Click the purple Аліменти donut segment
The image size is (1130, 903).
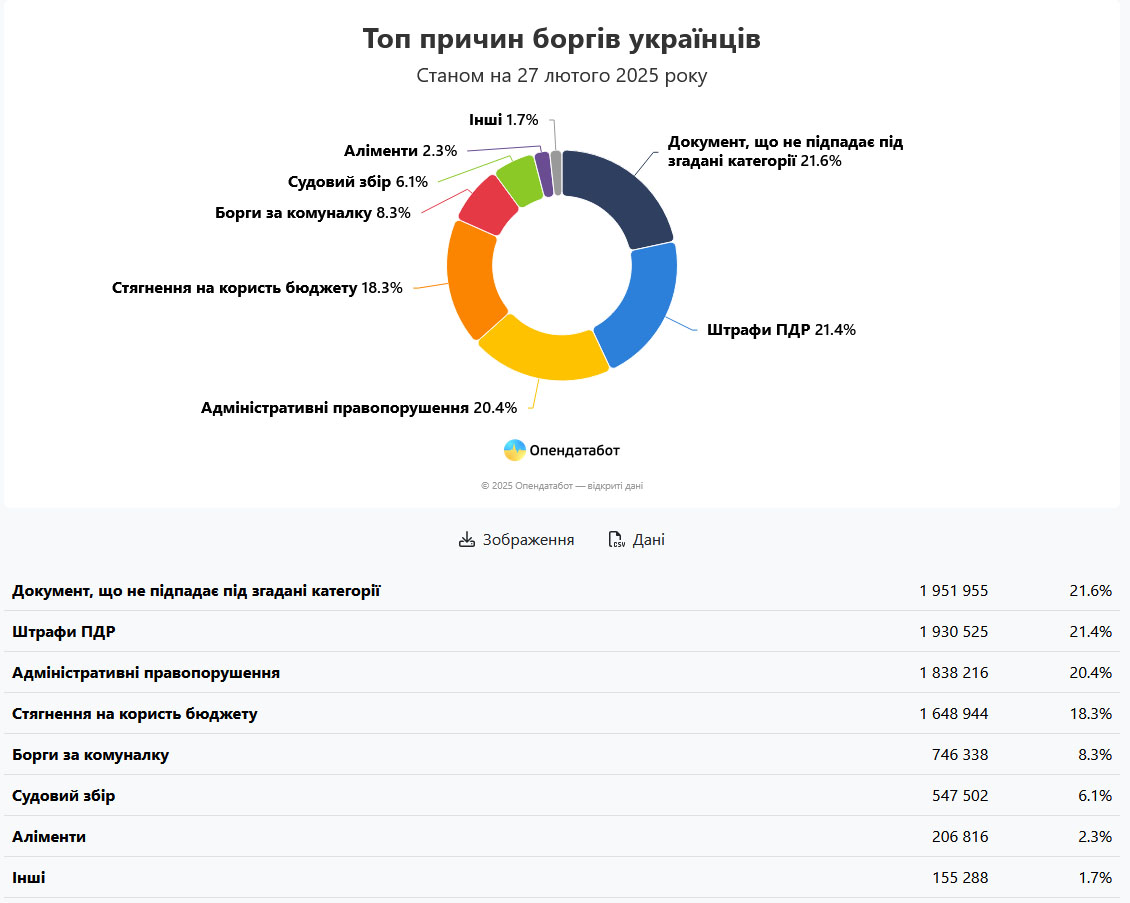543,173
